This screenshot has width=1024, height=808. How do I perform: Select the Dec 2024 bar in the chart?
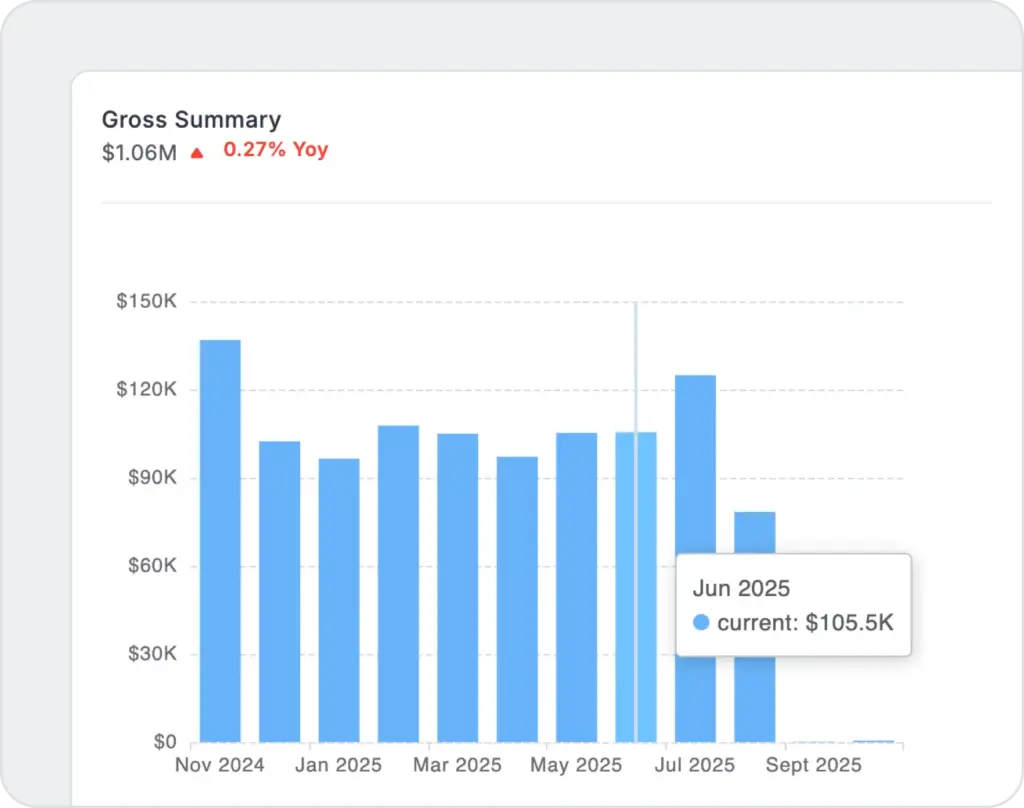point(279,590)
